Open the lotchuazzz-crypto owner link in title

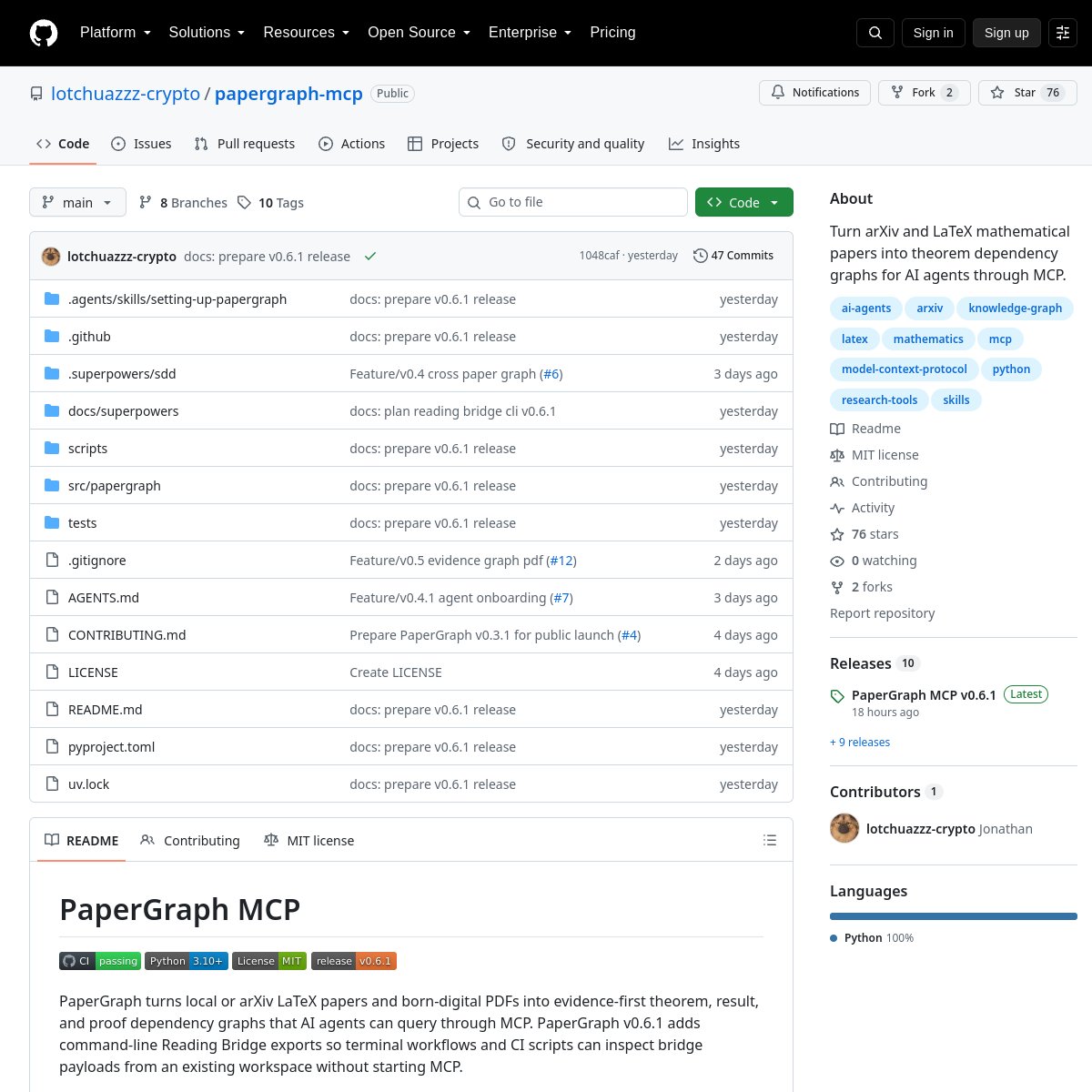[x=126, y=94]
